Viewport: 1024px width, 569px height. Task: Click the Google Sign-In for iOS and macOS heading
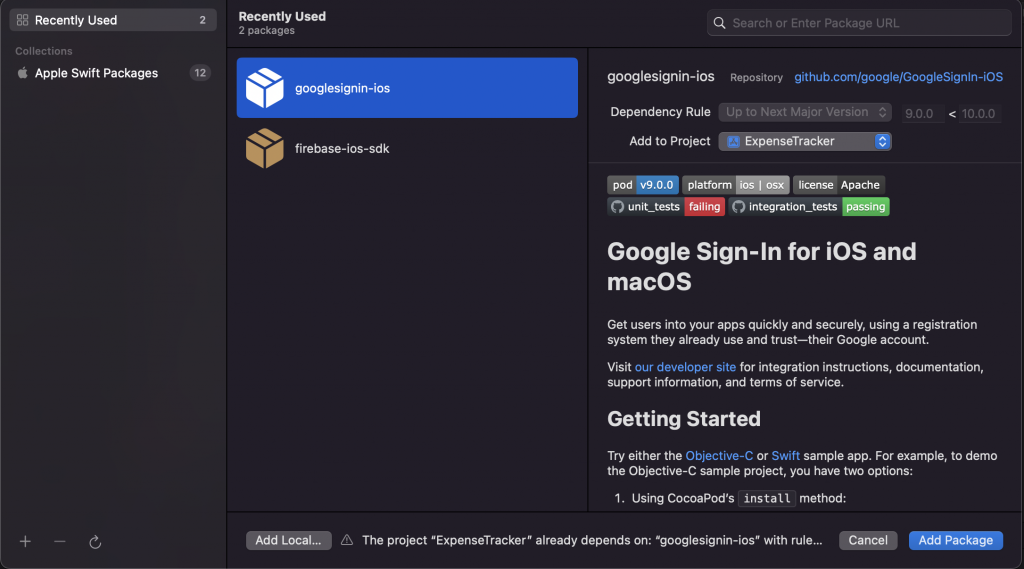[761, 267]
